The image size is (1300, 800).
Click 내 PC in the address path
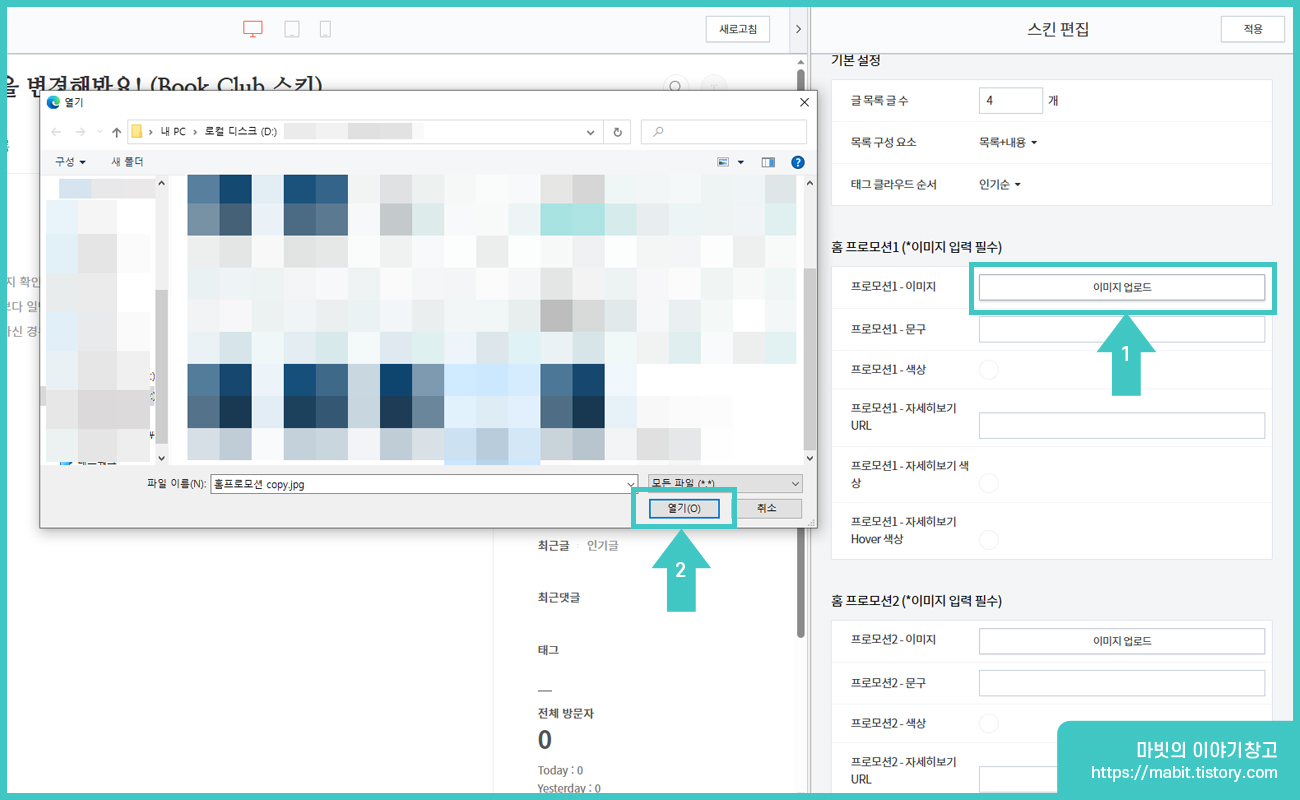pyautogui.click(x=173, y=132)
